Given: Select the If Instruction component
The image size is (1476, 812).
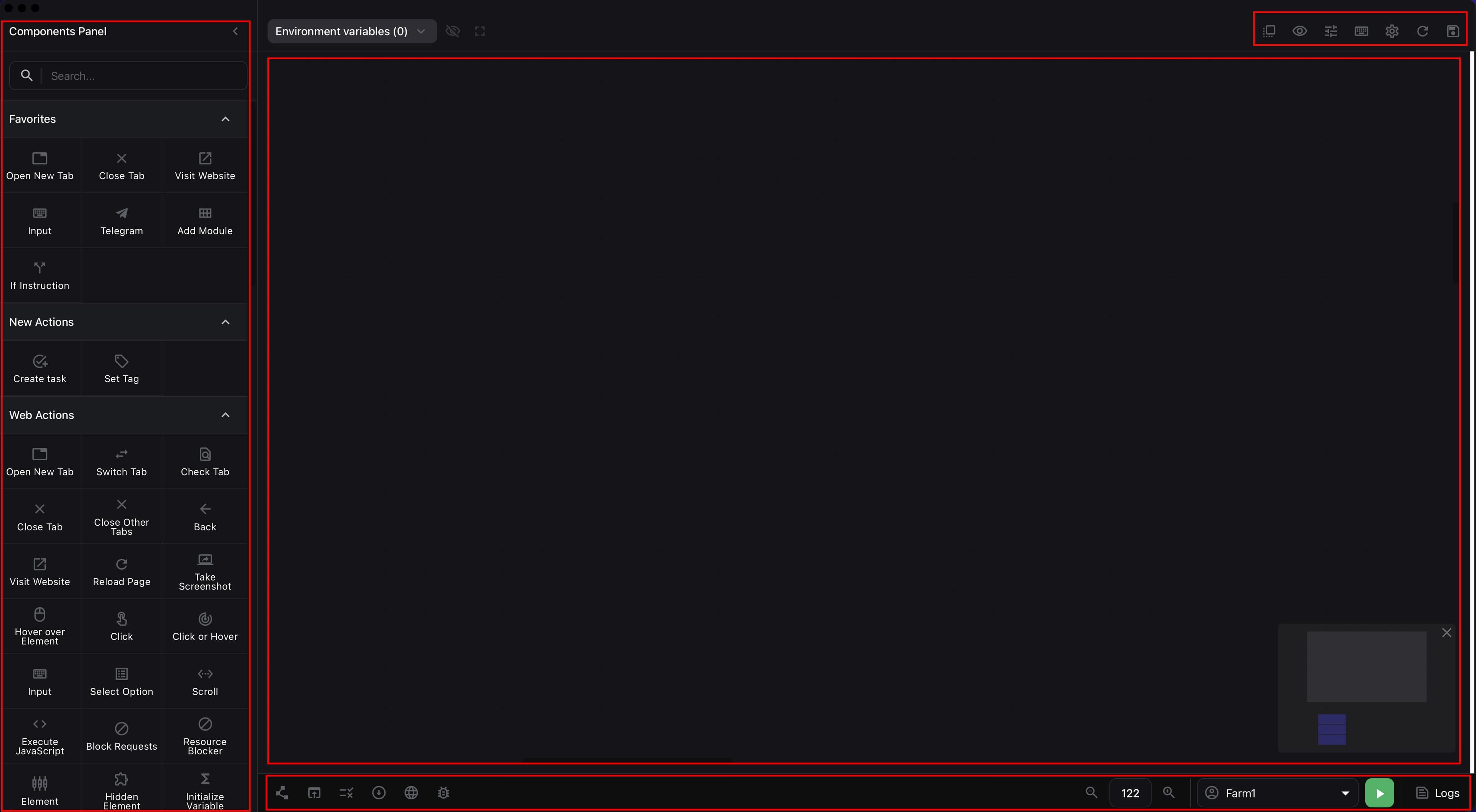Looking at the screenshot, I should pyautogui.click(x=40, y=276).
